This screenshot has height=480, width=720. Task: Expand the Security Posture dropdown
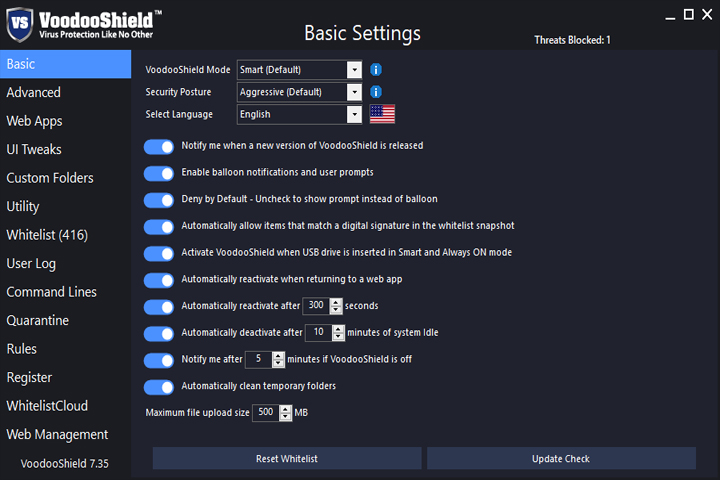354,92
